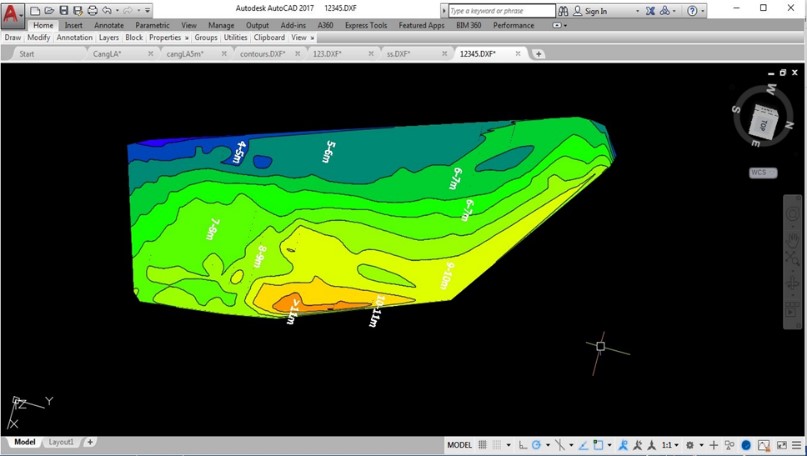Open a new drawing tab with plus
Viewport: 807px width, 456px height.
[x=538, y=54]
